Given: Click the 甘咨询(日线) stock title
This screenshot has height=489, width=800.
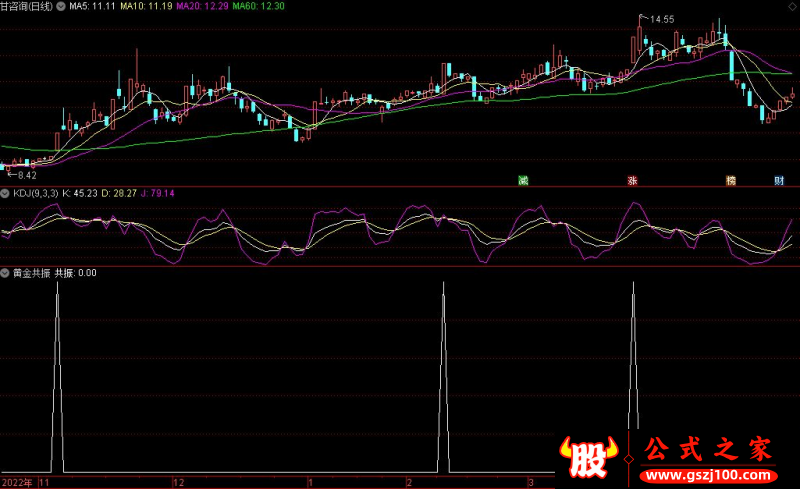Looking at the screenshot, I should click(x=29, y=6).
